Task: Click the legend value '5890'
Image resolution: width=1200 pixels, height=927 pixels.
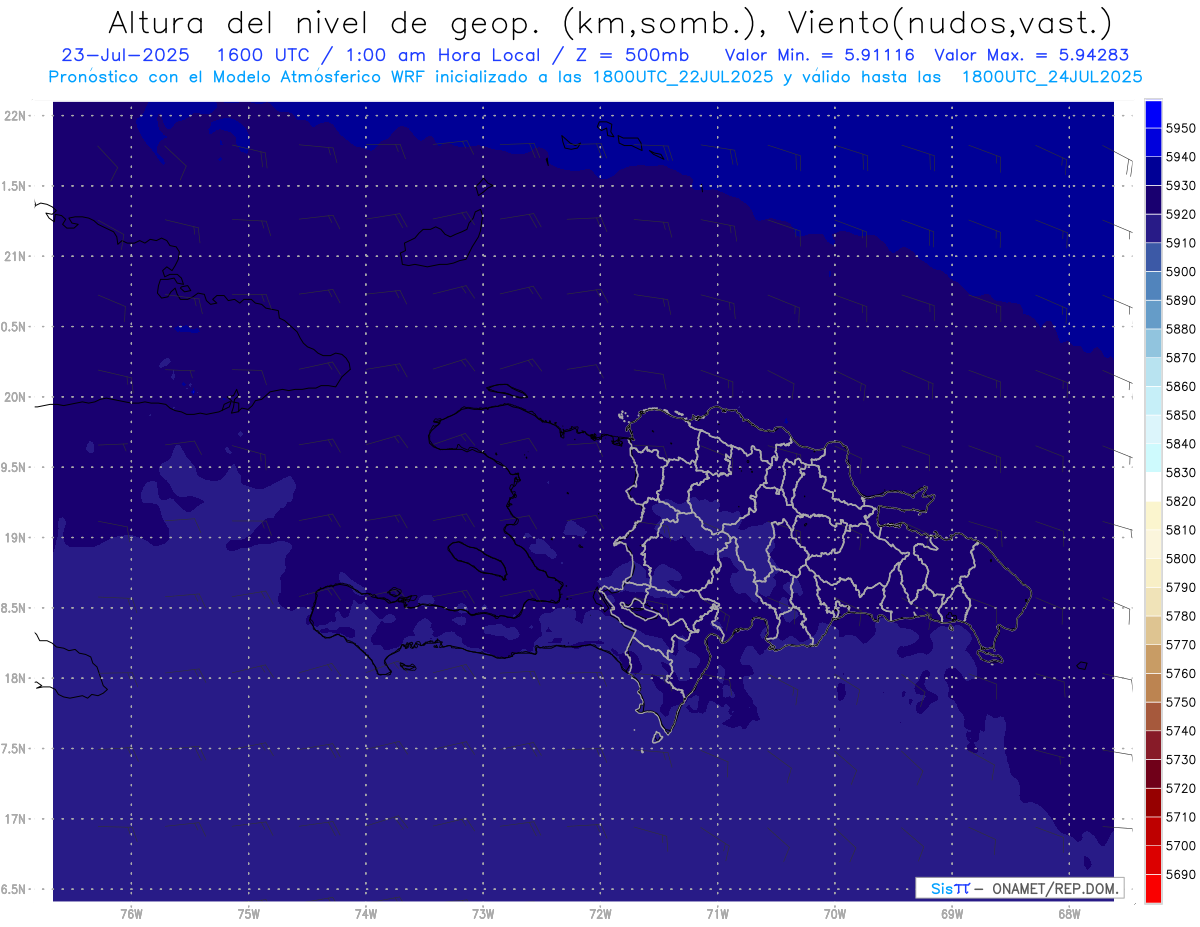Action: (x=1181, y=300)
